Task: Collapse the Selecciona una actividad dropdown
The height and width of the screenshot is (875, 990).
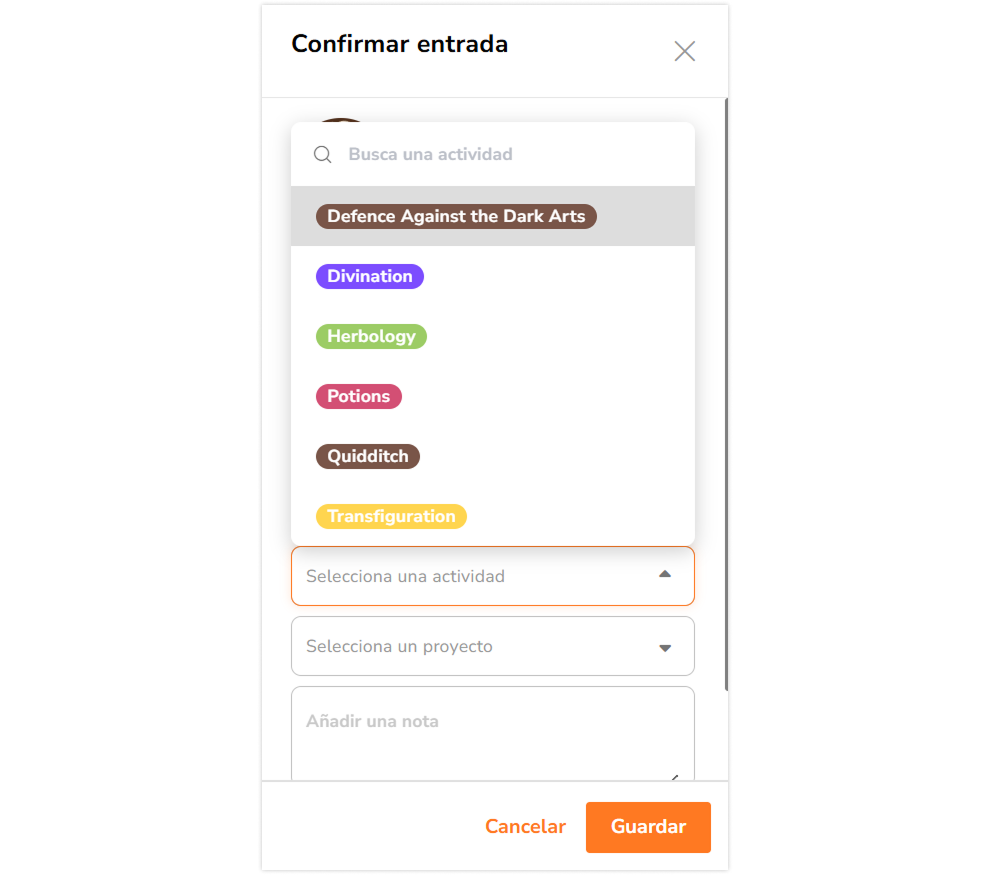Action: pos(480,576)
